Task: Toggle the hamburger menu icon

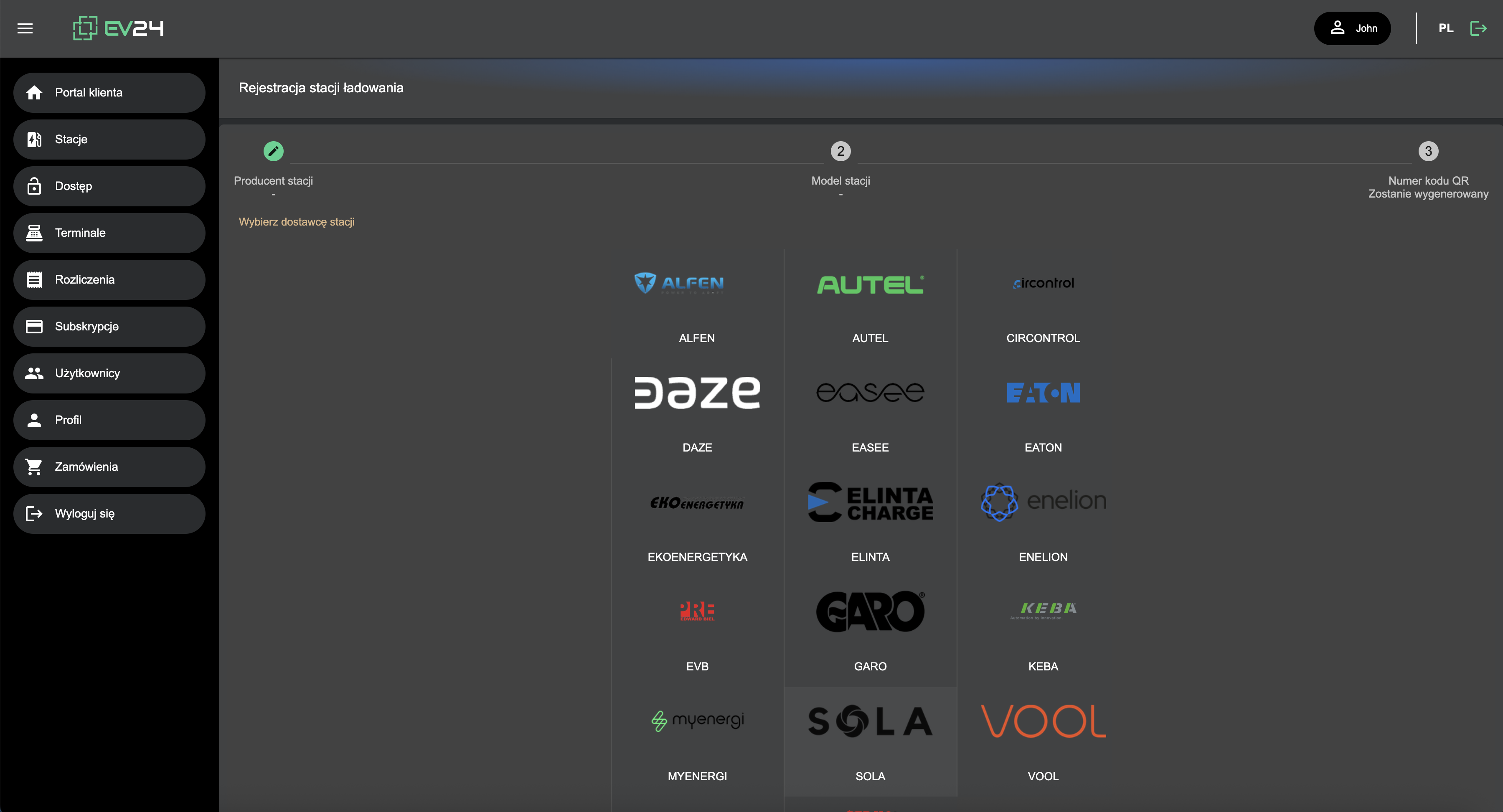Action: pos(25,28)
